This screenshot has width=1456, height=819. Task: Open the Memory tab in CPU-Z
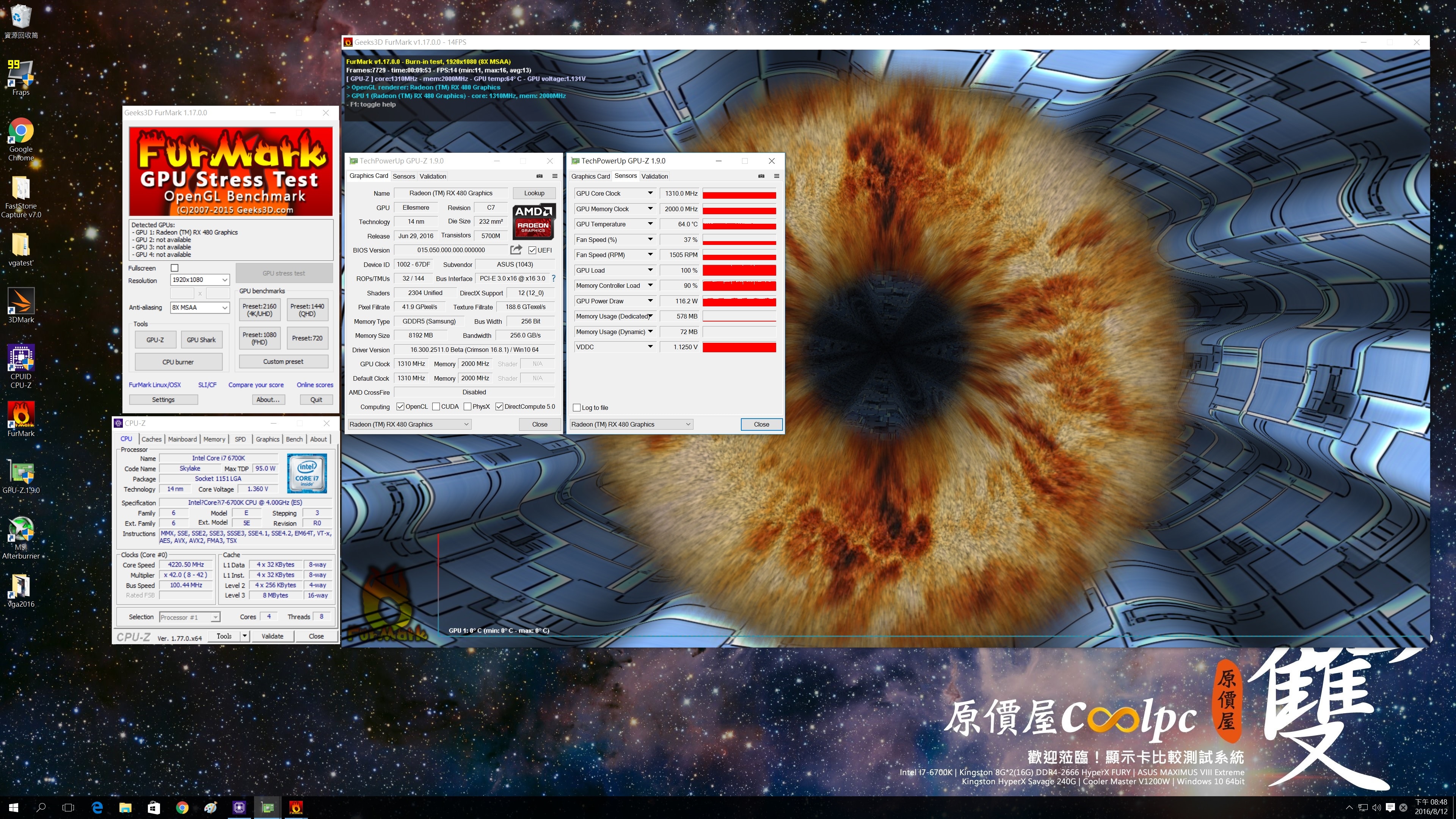tap(214, 439)
